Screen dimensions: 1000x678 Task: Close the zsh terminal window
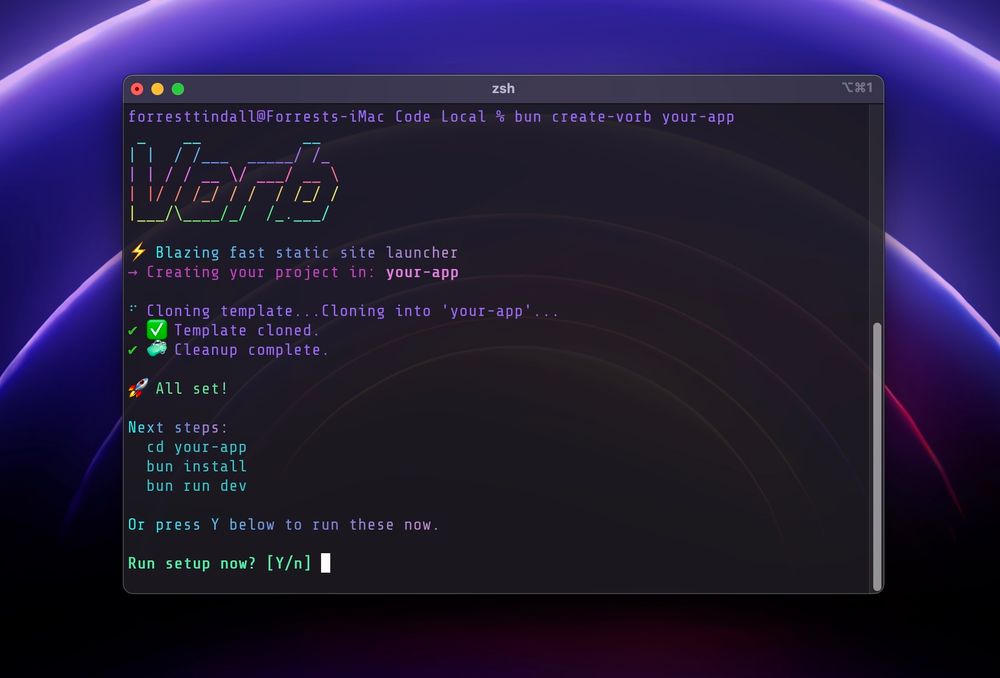tap(137, 89)
